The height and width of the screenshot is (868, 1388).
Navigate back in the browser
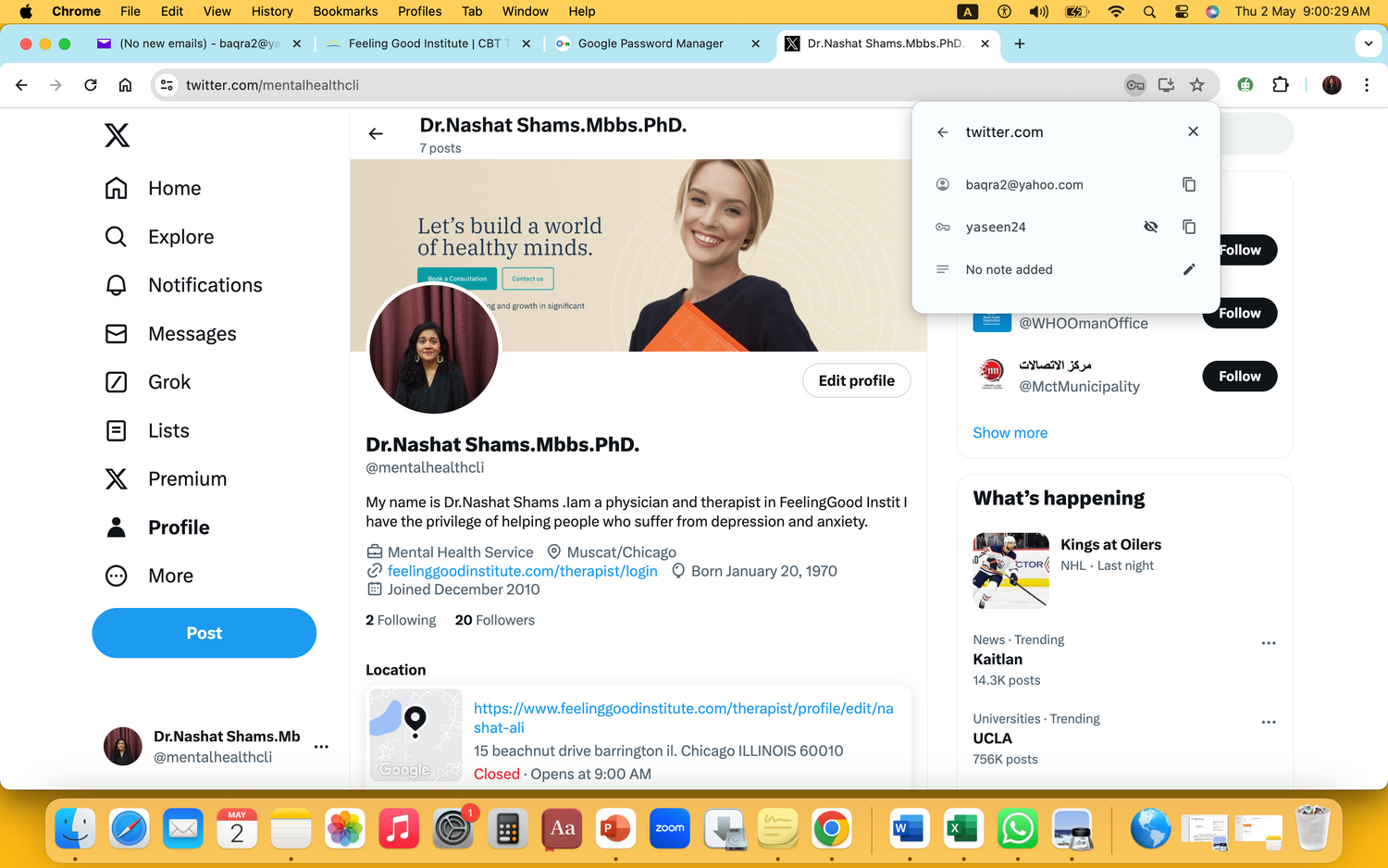(21, 85)
